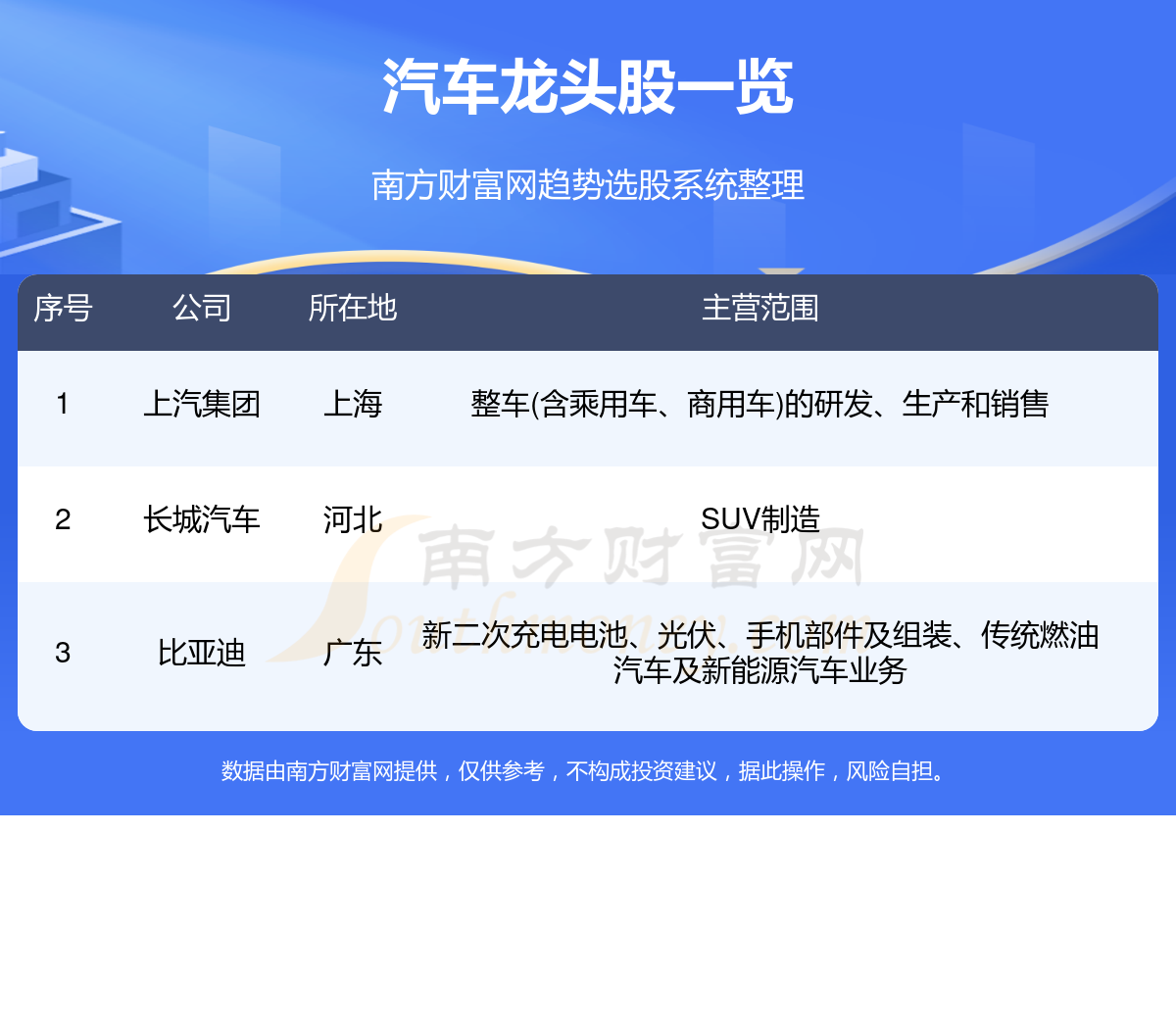Click 上汽集团 business scope text
The width and height of the screenshot is (1176, 1029).
(x=760, y=404)
